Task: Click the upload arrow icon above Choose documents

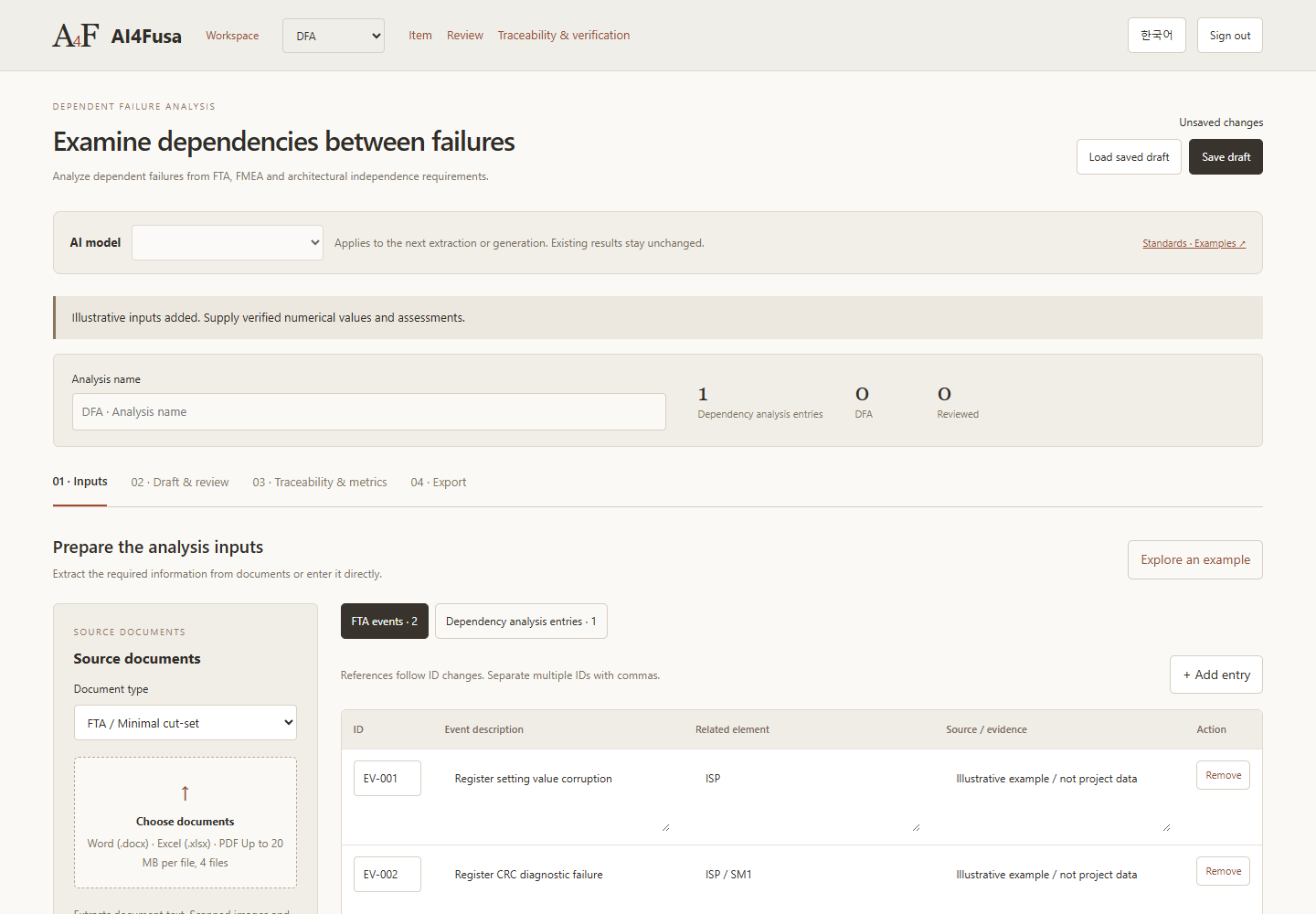Action: pyautogui.click(x=185, y=793)
